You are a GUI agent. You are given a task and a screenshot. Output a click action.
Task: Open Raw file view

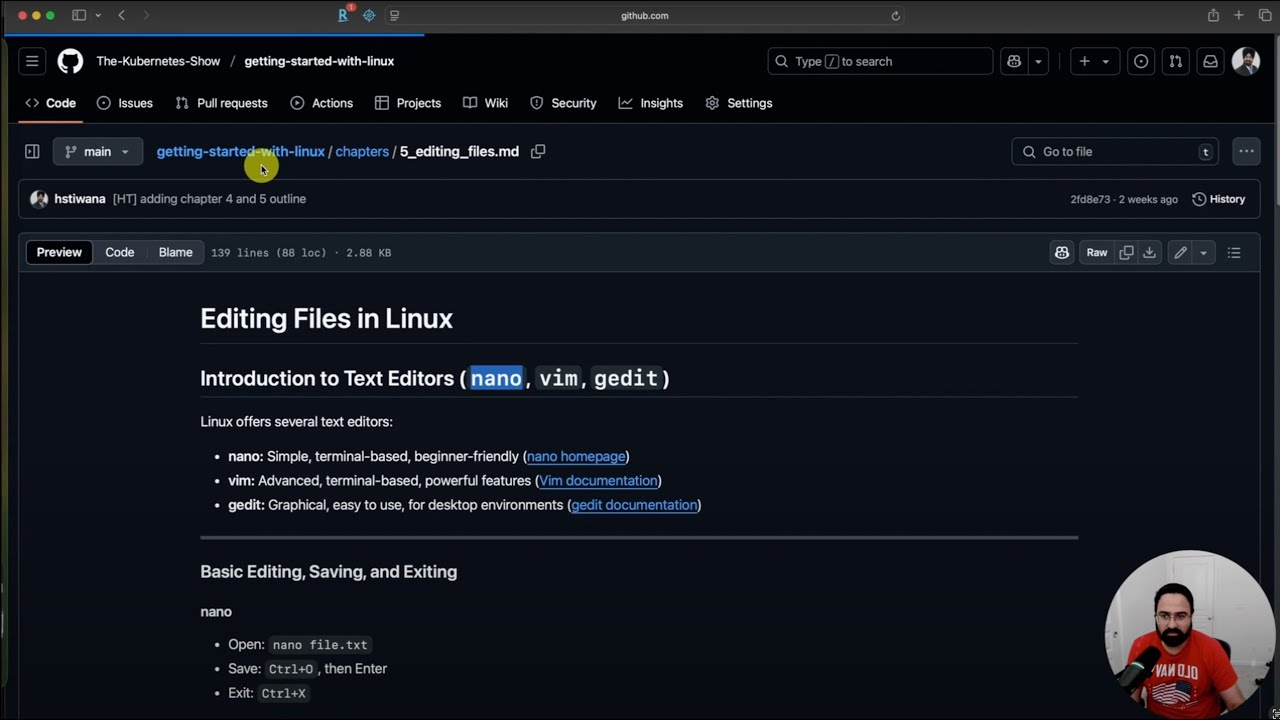pyautogui.click(x=1097, y=253)
